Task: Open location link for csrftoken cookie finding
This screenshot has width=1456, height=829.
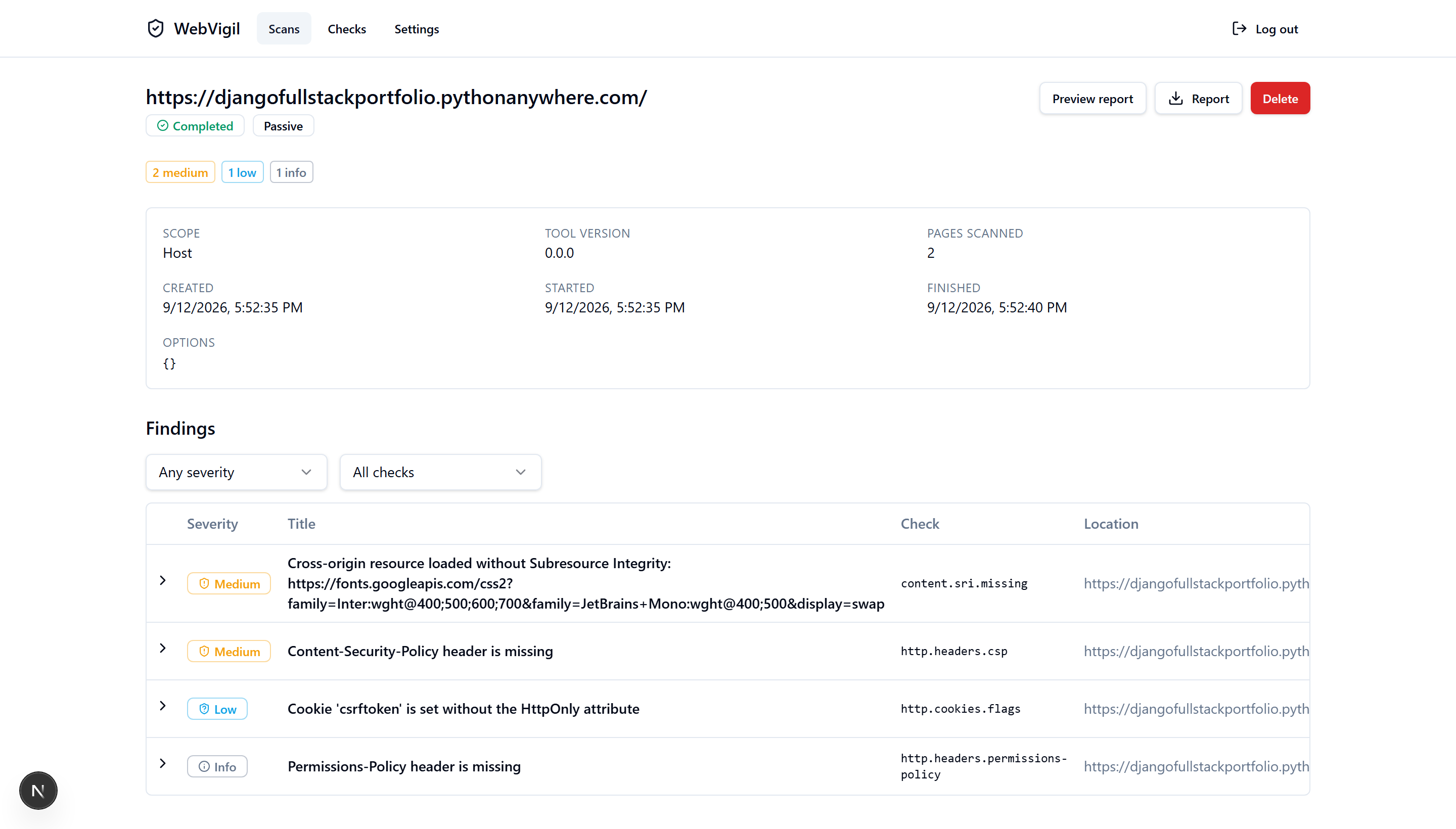Action: [x=1196, y=709]
